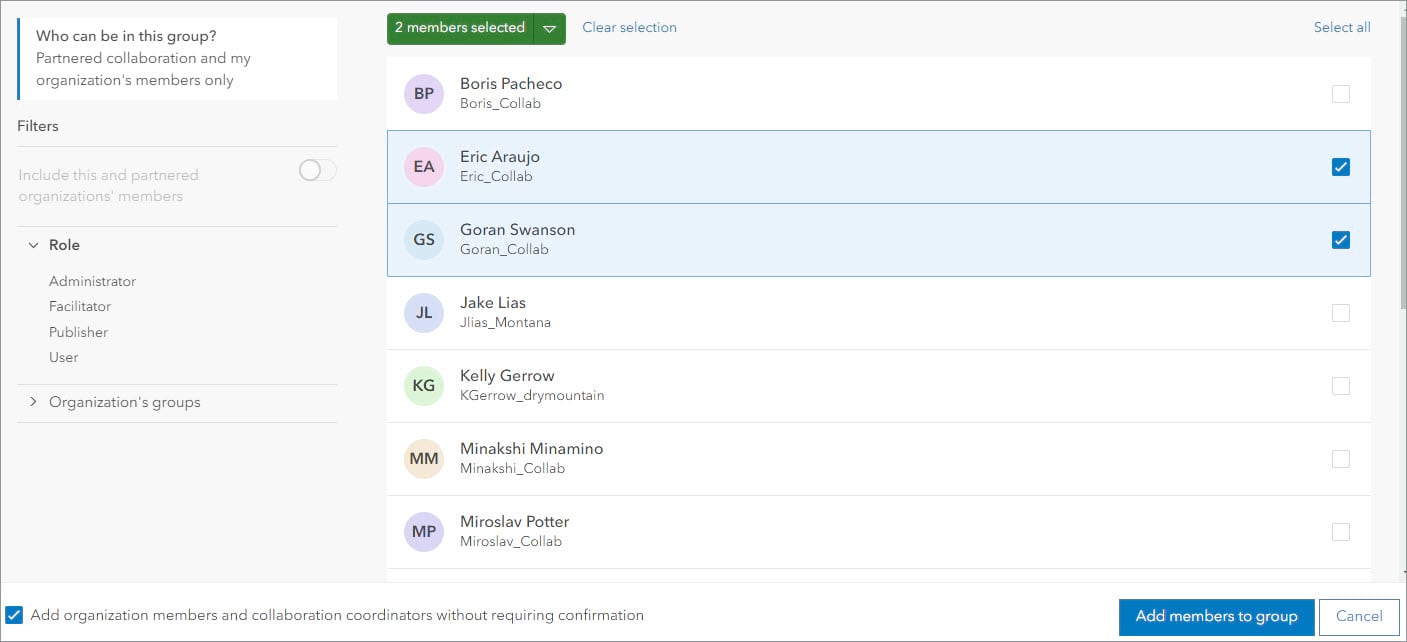Viewport: 1407px width, 642px height.
Task: Check the box next to Boris Pacheco
Action: pyautogui.click(x=1340, y=93)
